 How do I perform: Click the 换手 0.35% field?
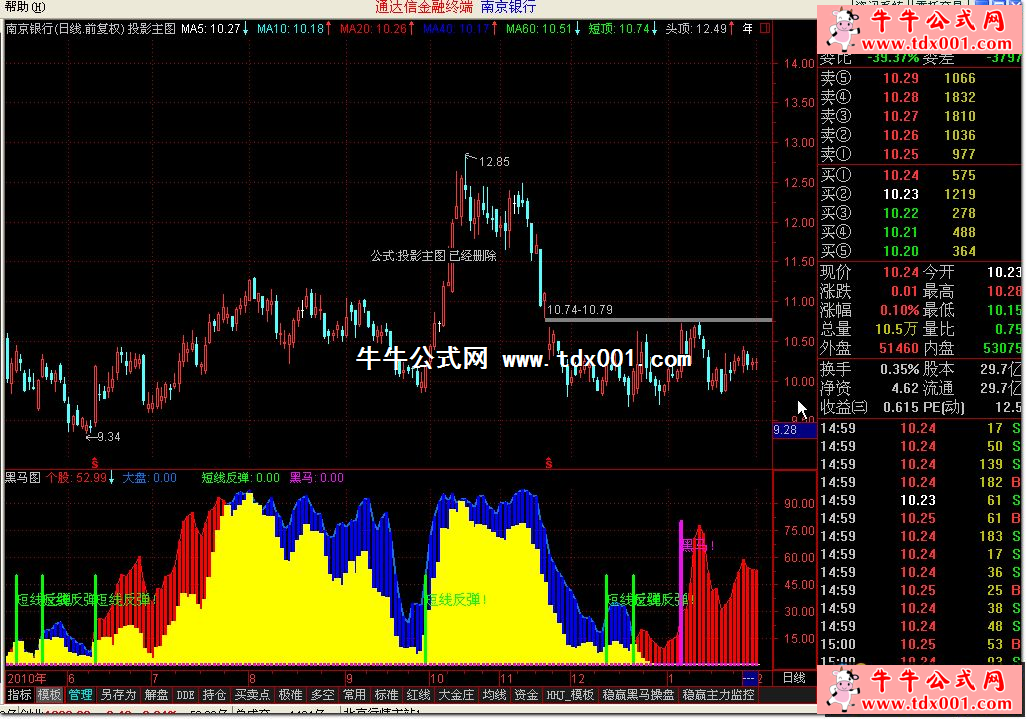(869, 369)
